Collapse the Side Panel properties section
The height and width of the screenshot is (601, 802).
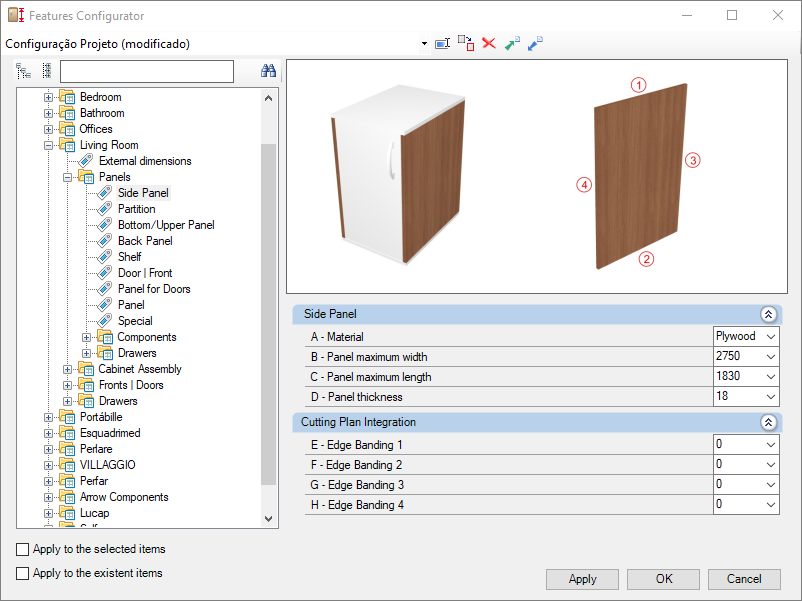click(768, 314)
